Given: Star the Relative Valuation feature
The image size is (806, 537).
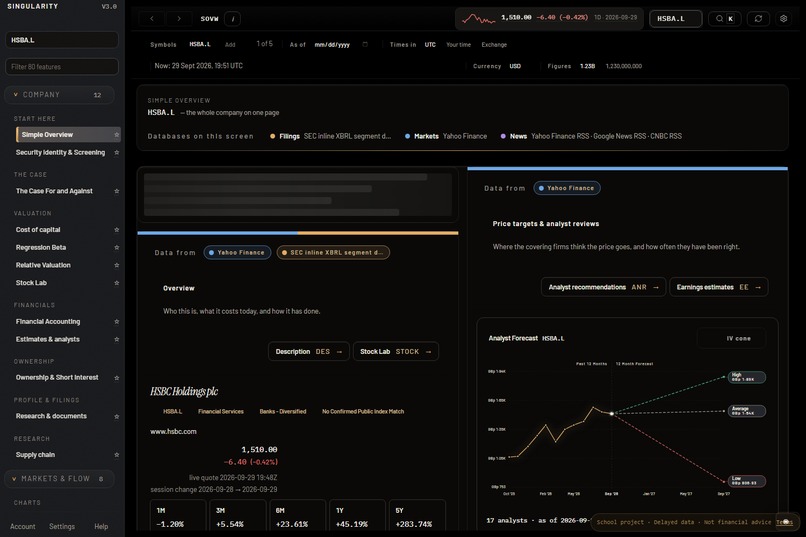Looking at the screenshot, I should 117,265.
